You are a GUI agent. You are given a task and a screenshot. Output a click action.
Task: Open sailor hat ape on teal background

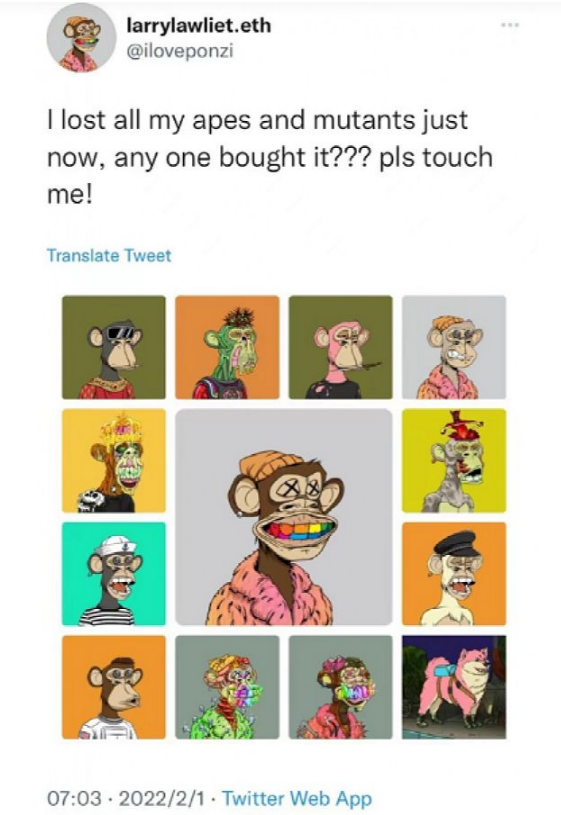click(x=114, y=574)
